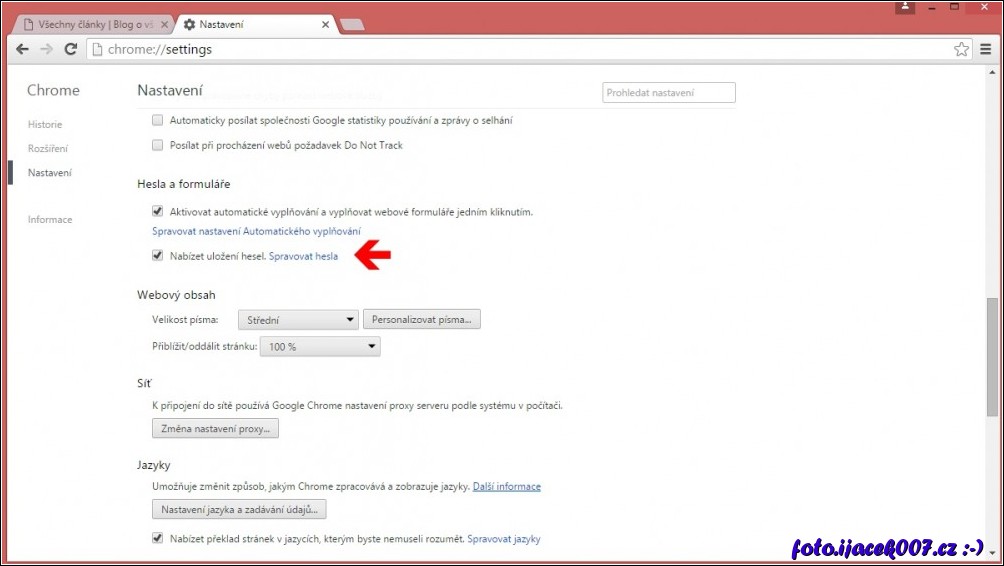Screen dimensions: 1004x566
Task: Click the user profile icon in title bar
Action: pyautogui.click(x=905, y=7)
